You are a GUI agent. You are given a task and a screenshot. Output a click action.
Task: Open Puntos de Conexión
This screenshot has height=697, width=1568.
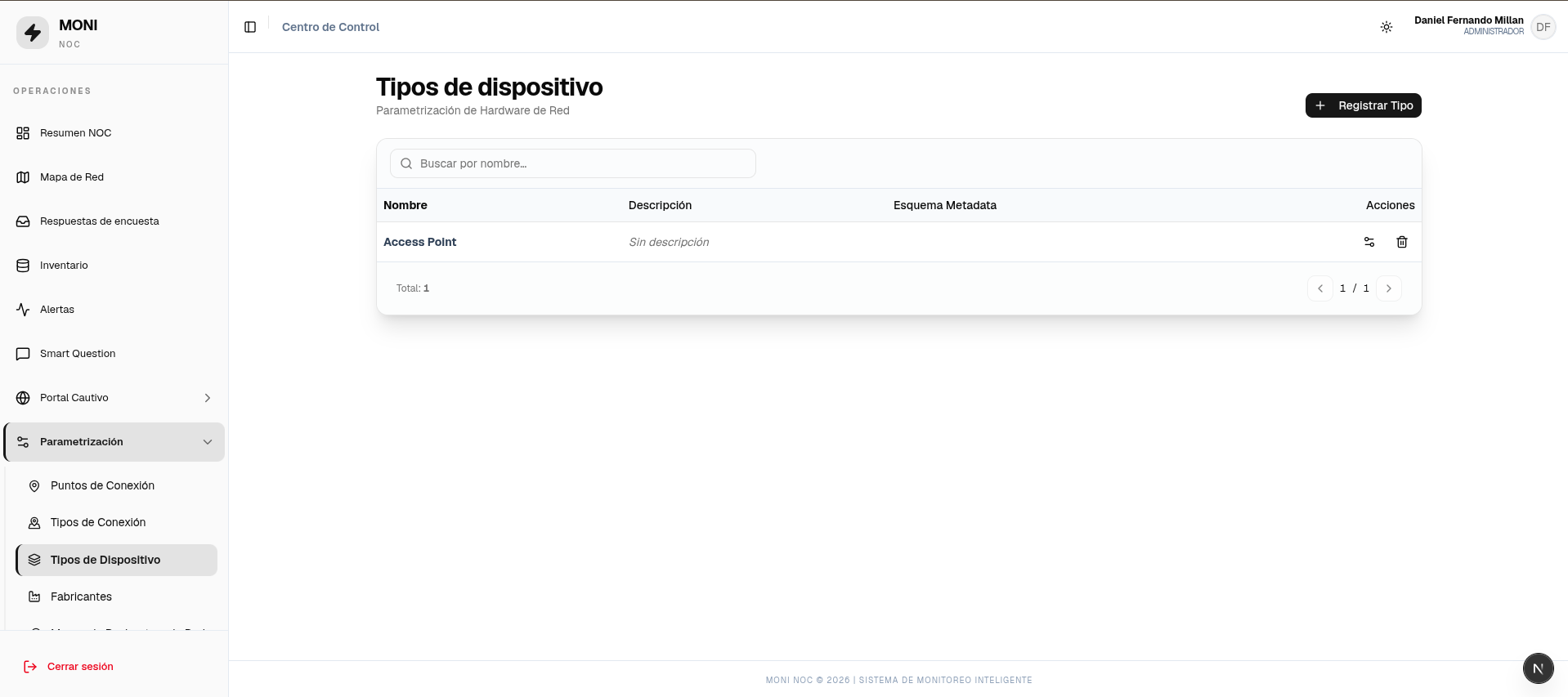117,485
